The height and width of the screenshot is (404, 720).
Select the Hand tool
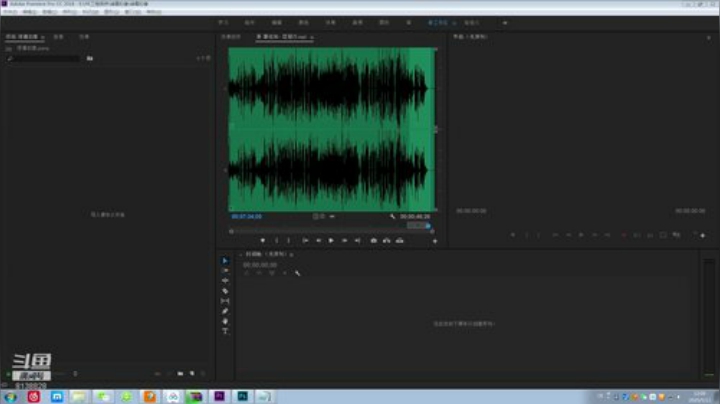225,321
